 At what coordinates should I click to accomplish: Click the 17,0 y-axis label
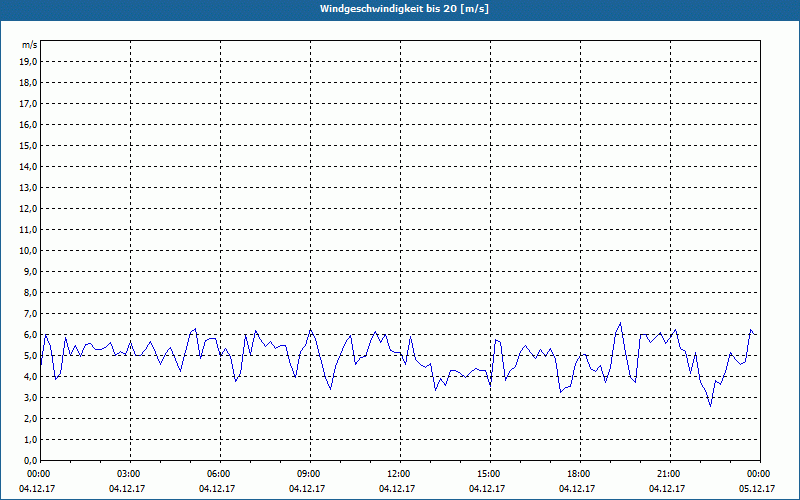(x=28, y=104)
